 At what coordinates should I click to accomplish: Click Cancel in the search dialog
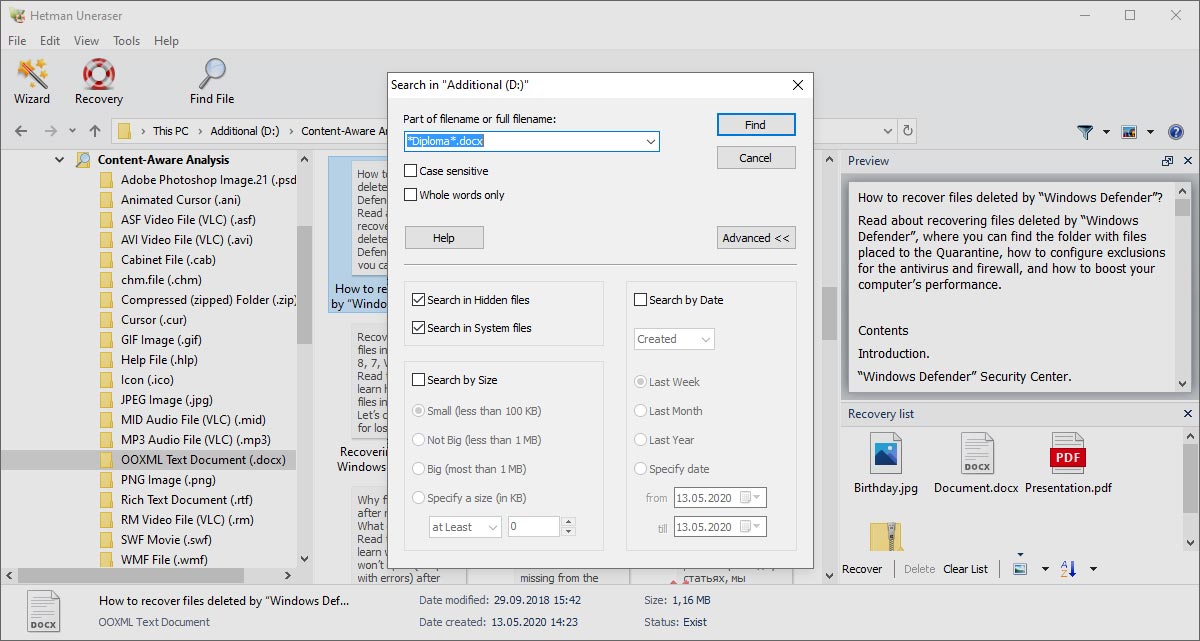point(756,158)
